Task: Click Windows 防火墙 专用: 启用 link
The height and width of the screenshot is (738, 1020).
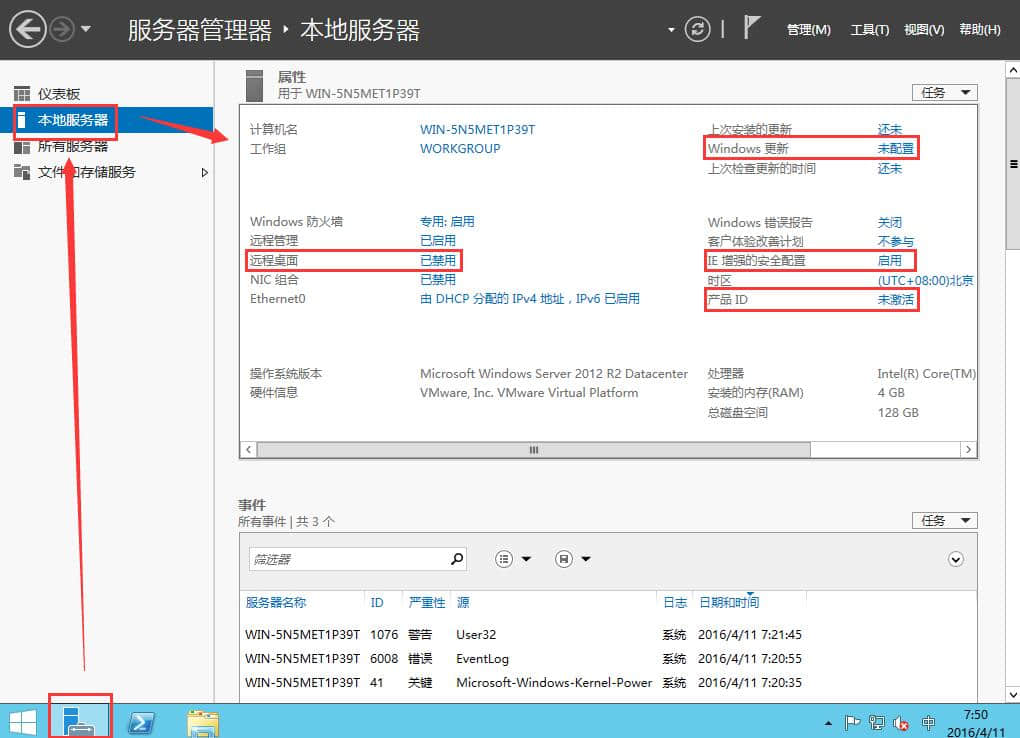Action: tap(447, 221)
